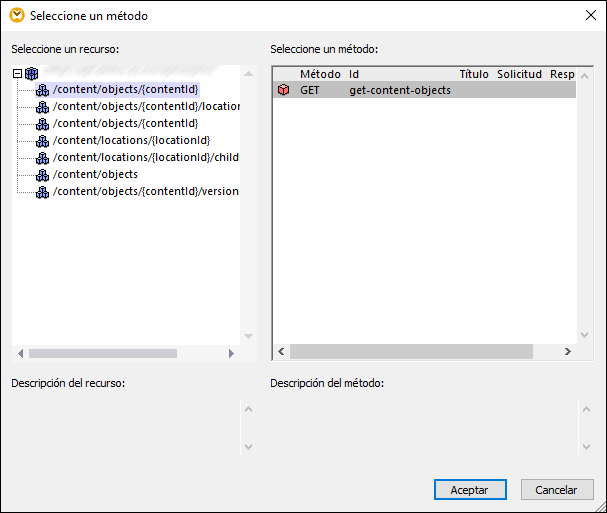Screen dimensions: 607x513
Task: Click the root API node icon in the resource tree
Action: (x=32, y=73)
